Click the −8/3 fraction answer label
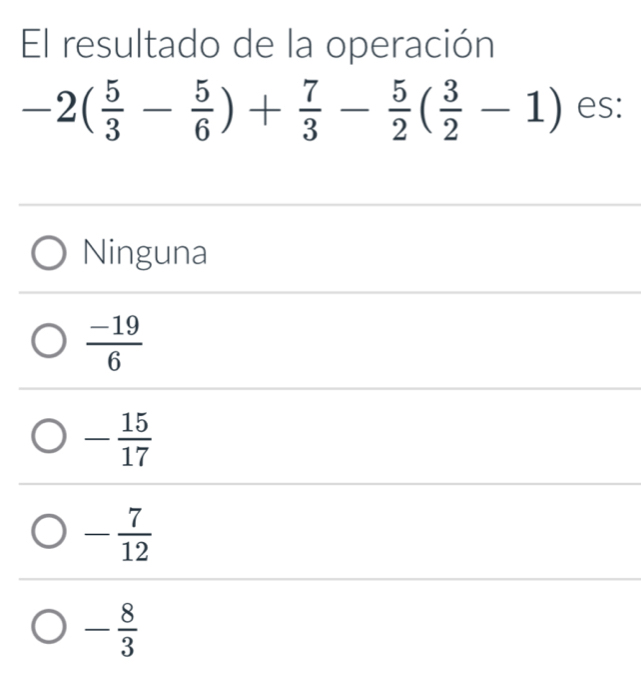The width and height of the screenshot is (641, 678). [111, 630]
